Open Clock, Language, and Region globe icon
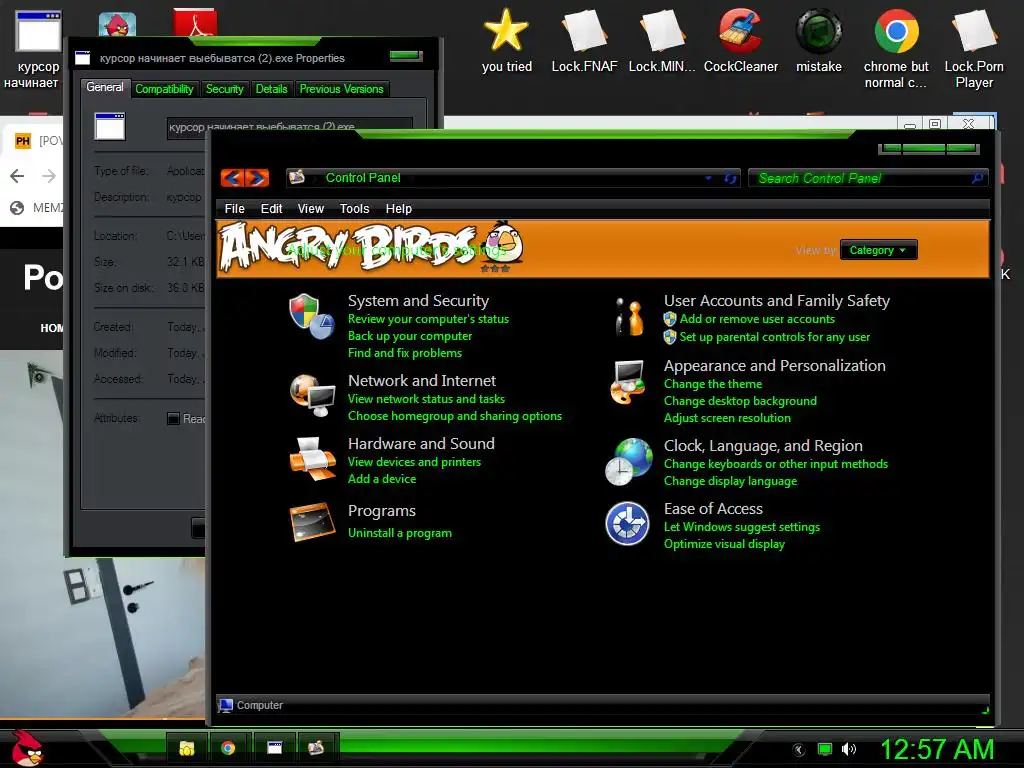The width and height of the screenshot is (1024, 768). point(628,462)
